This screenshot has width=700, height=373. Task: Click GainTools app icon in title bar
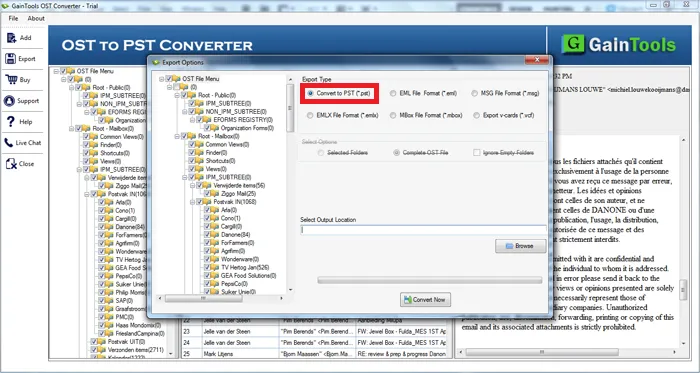tap(5, 6)
